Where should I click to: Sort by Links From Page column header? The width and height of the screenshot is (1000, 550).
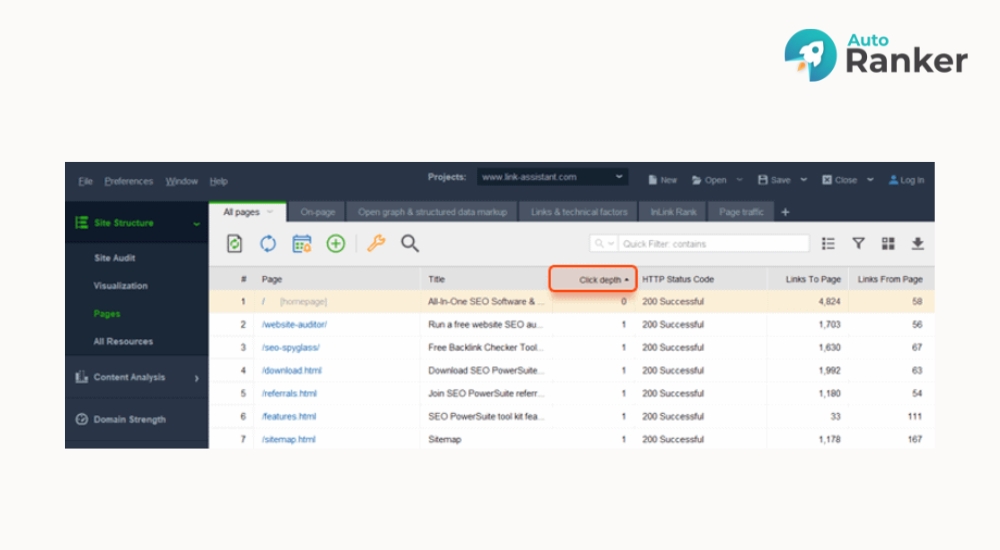[890, 279]
